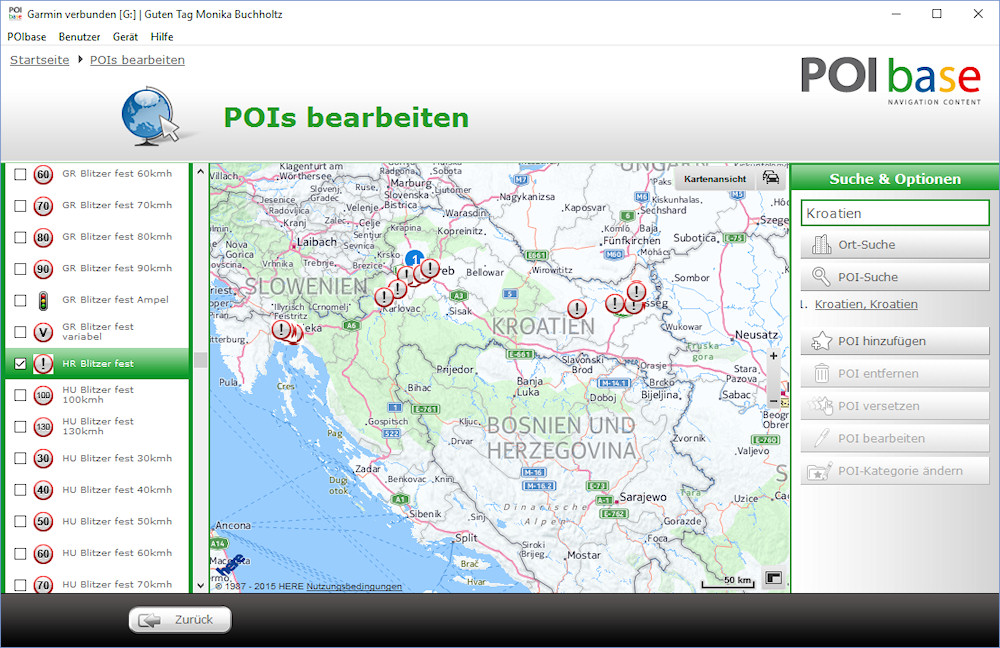Toggle the mini overview map icon
Viewport: 1000px width, 648px height.
tap(773, 578)
